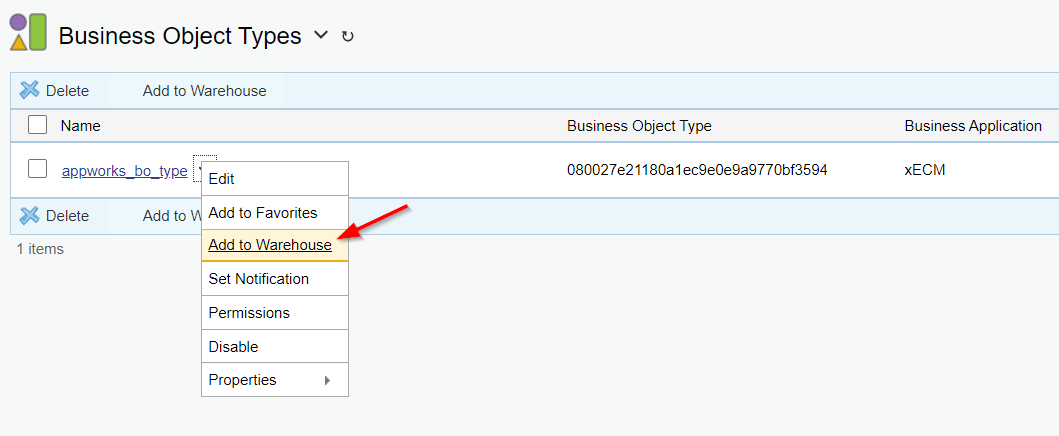The image size is (1059, 436).
Task: Expand the Business Object Types title dropdown
Action: (x=321, y=35)
